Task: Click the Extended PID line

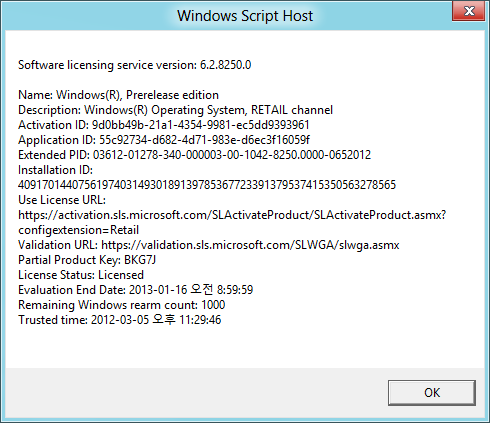Action: pyautogui.click(x=194, y=155)
